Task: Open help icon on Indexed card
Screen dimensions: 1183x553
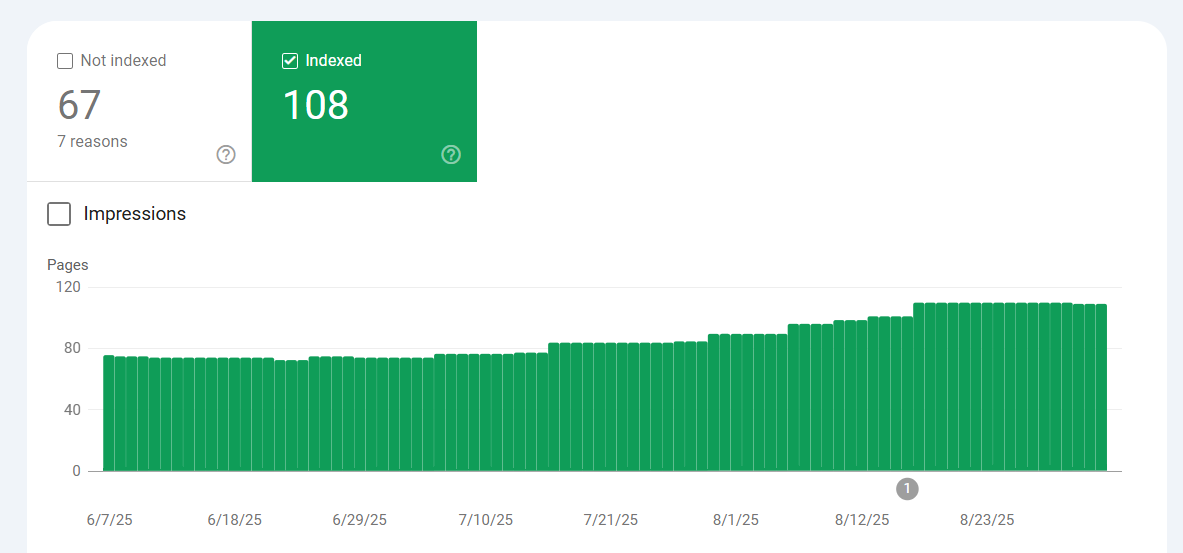Action: 450,155
